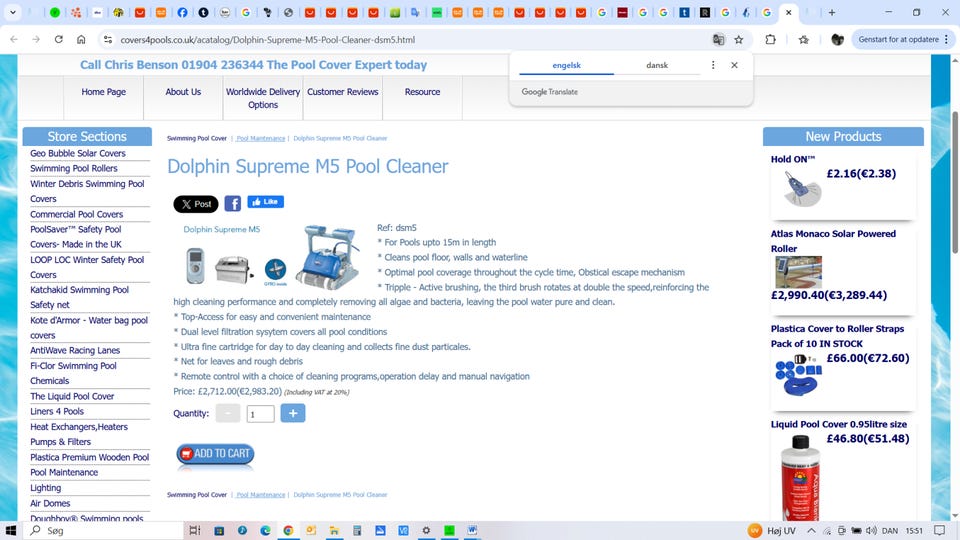The image size is (960, 540).
Task: Open the Dolphin Supreme M5 product image
Action: pos(272,256)
